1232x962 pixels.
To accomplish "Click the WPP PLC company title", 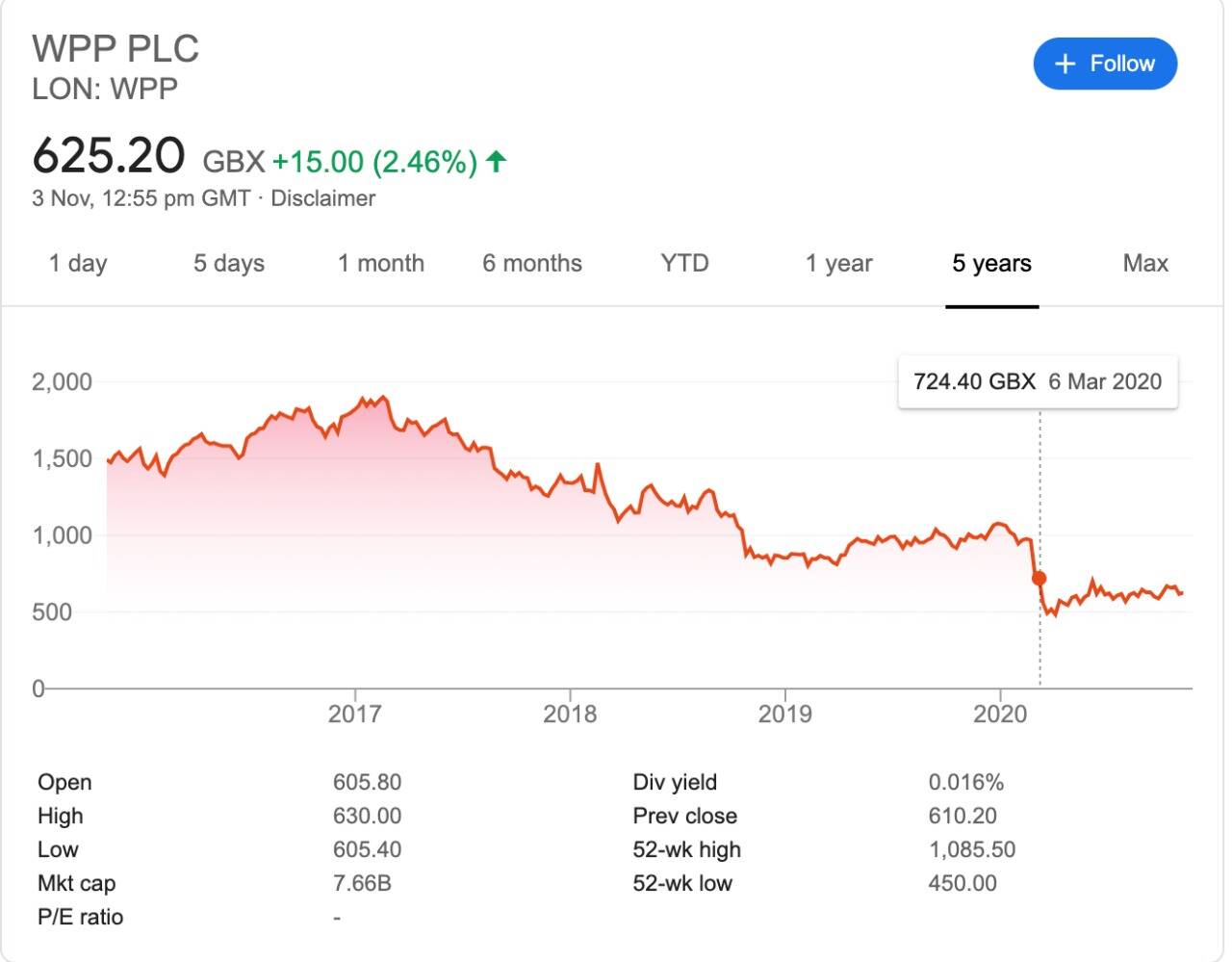I will (115, 48).
